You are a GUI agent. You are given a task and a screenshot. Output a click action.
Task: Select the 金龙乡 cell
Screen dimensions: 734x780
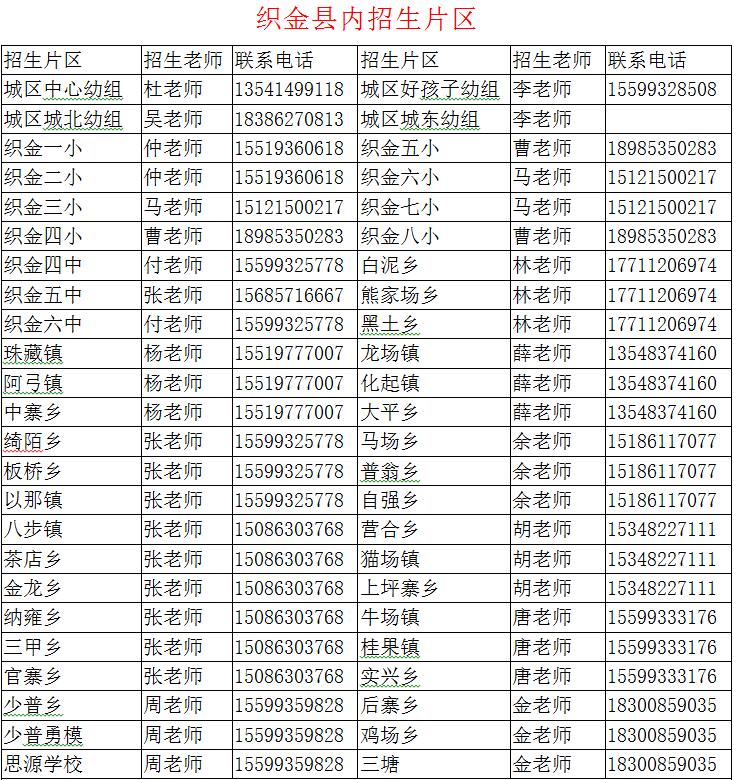[x=72, y=588]
